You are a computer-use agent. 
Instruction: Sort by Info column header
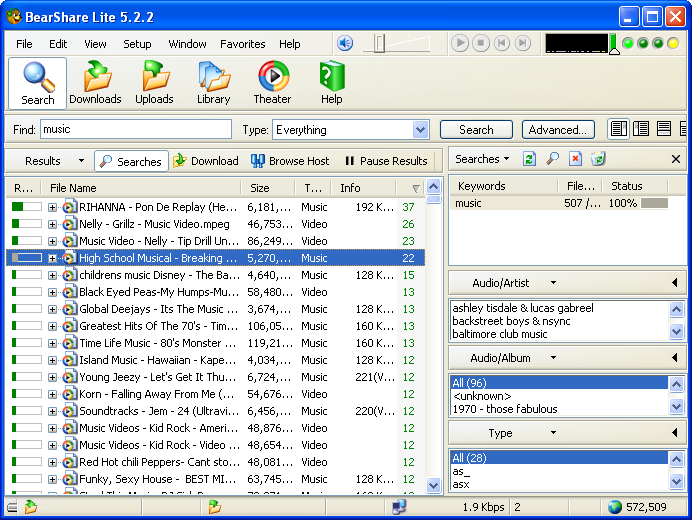[x=365, y=188]
